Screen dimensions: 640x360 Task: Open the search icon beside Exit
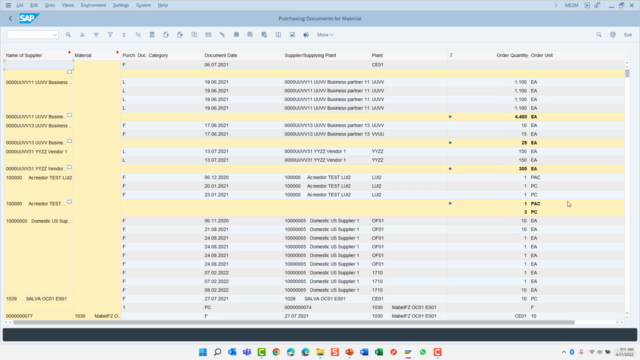599,35
